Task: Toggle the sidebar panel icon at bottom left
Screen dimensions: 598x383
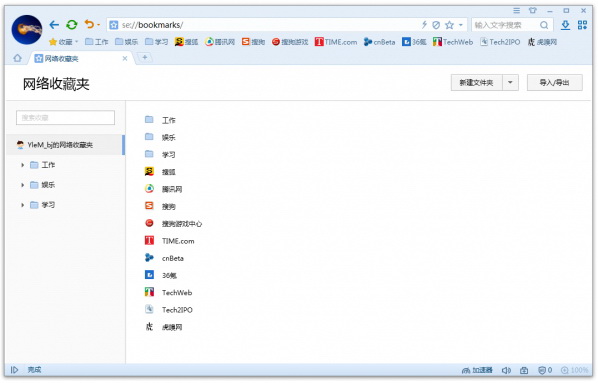Action: pyautogui.click(x=14, y=370)
